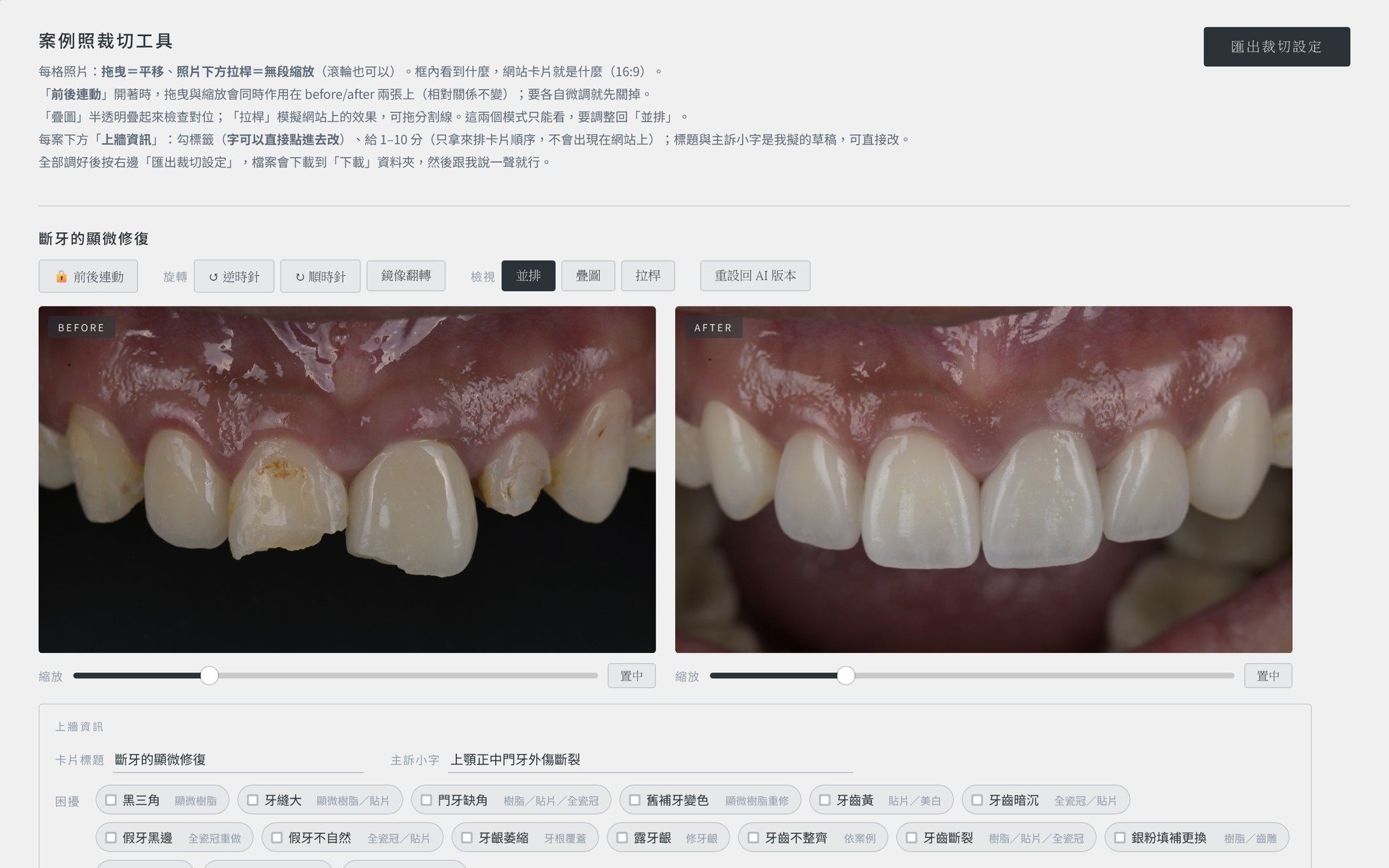Viewport: 1389px width, 868px height.
Task: Tick the 牙齦萎縮 checkbox
Action: pos(467,837)
